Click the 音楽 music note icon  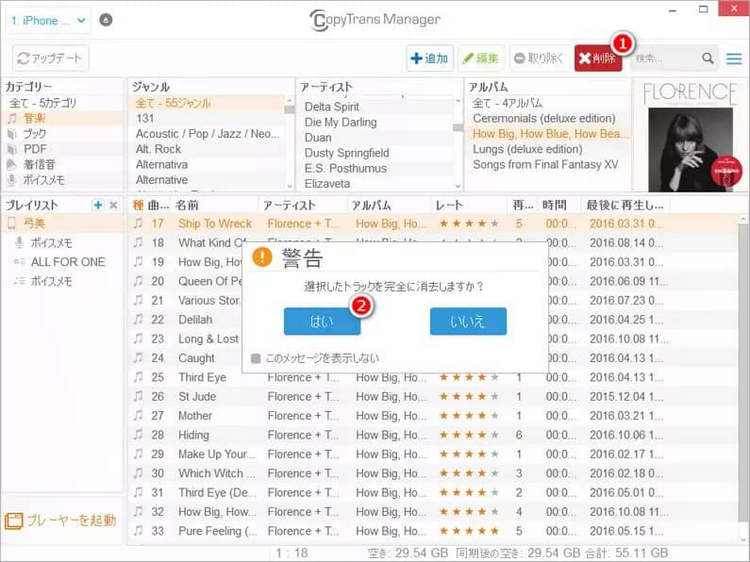point(12,118)
